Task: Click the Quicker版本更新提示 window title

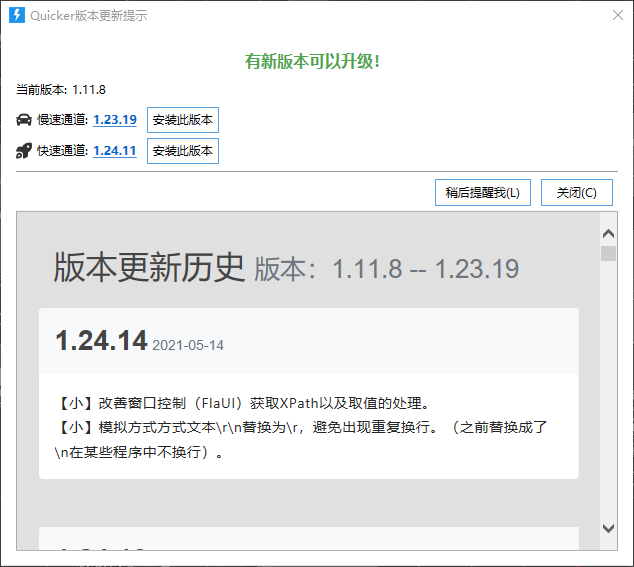Action: (89, 15)
